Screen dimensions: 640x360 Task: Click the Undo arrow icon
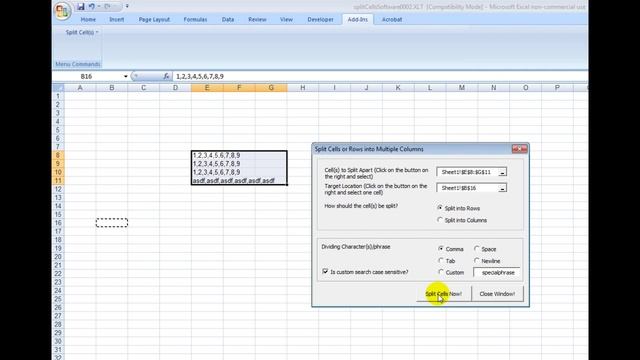(92, 7)
